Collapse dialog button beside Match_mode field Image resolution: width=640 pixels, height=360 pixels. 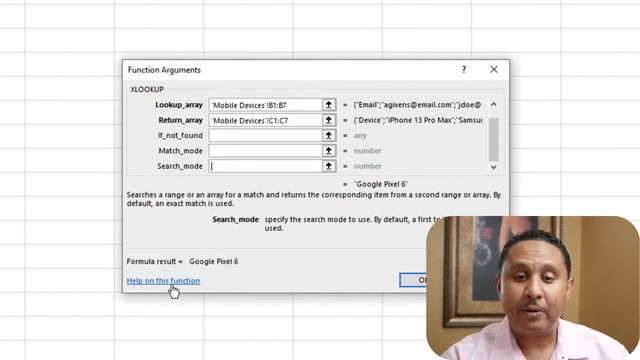[329, 151]
